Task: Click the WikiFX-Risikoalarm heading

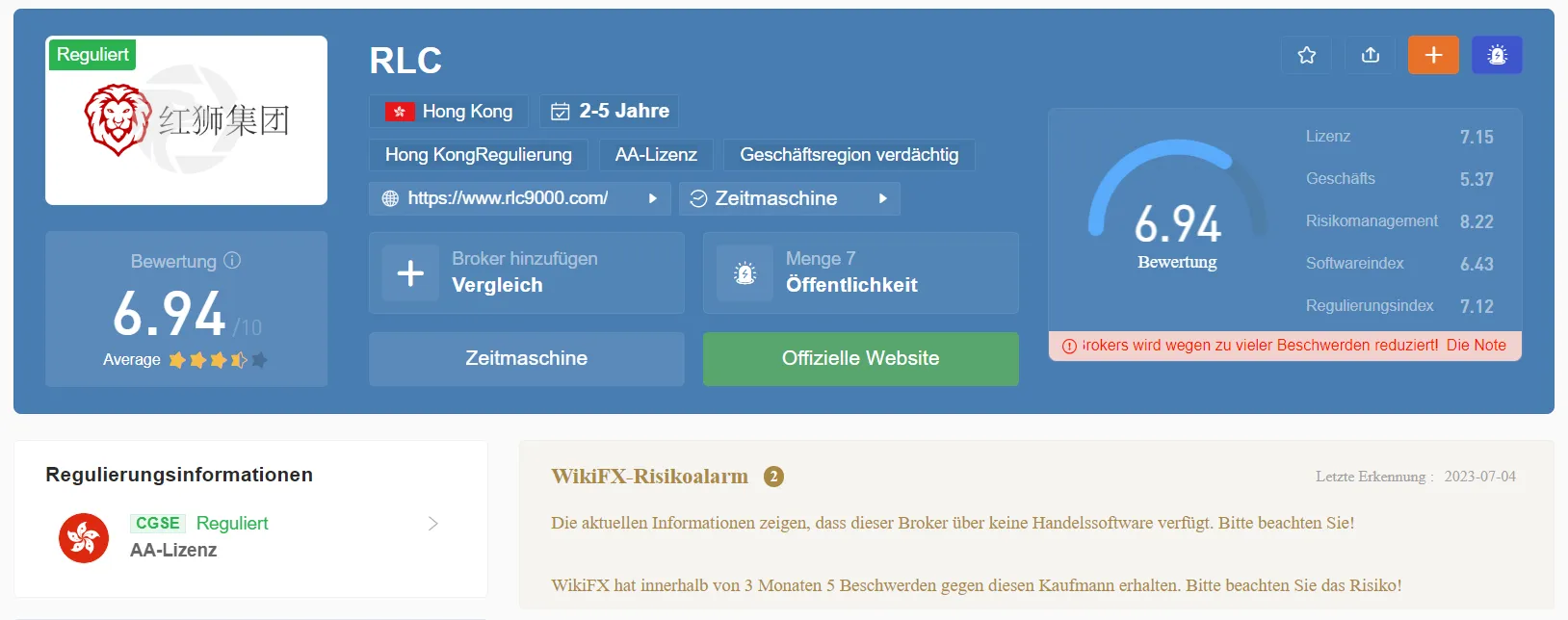Action: coord(649,477)
